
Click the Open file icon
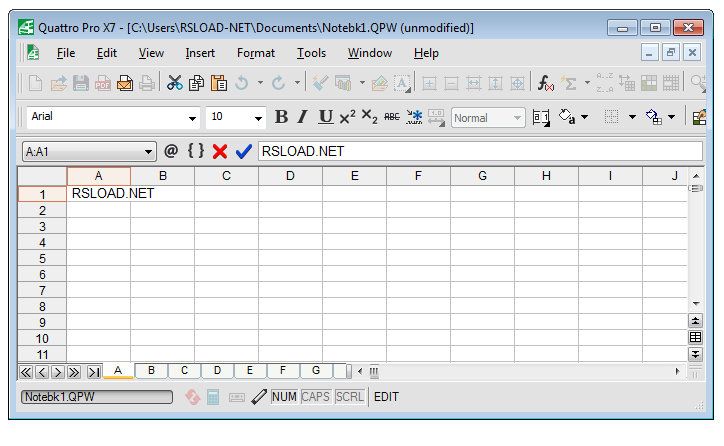point(58,84)
